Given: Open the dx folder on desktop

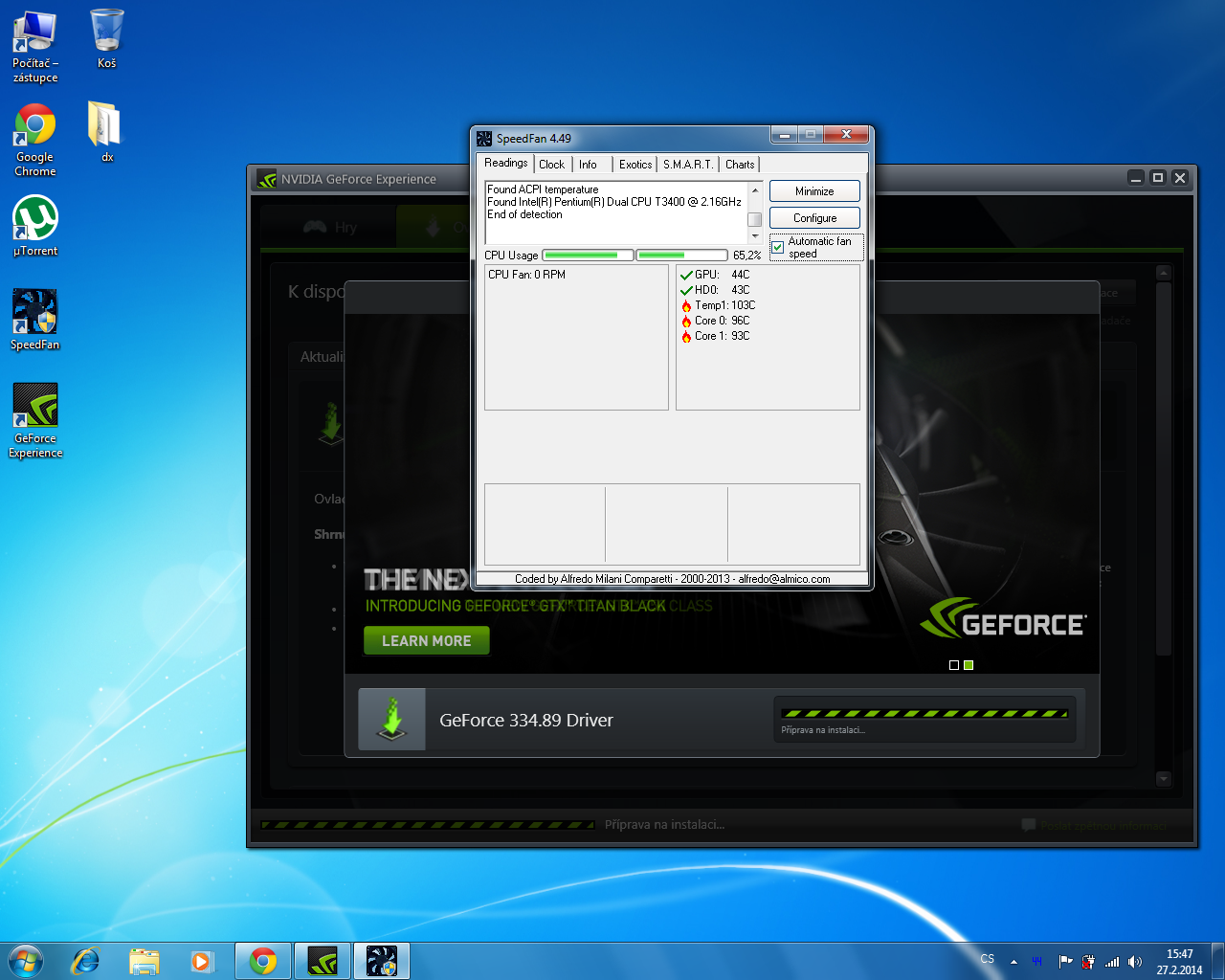Looking at the screenshot, I should coord(104,125).
